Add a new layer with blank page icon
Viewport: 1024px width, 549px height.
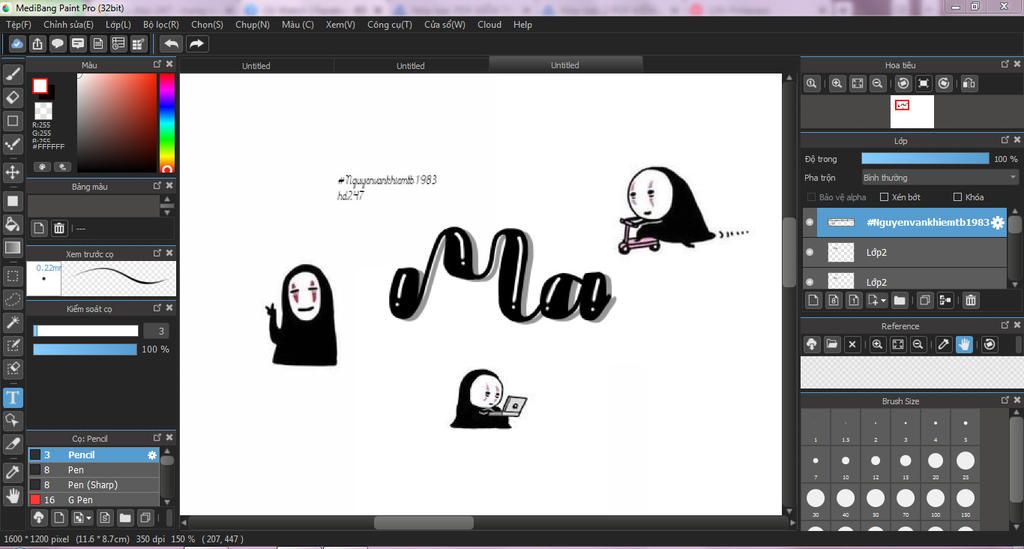coord(813,300)
